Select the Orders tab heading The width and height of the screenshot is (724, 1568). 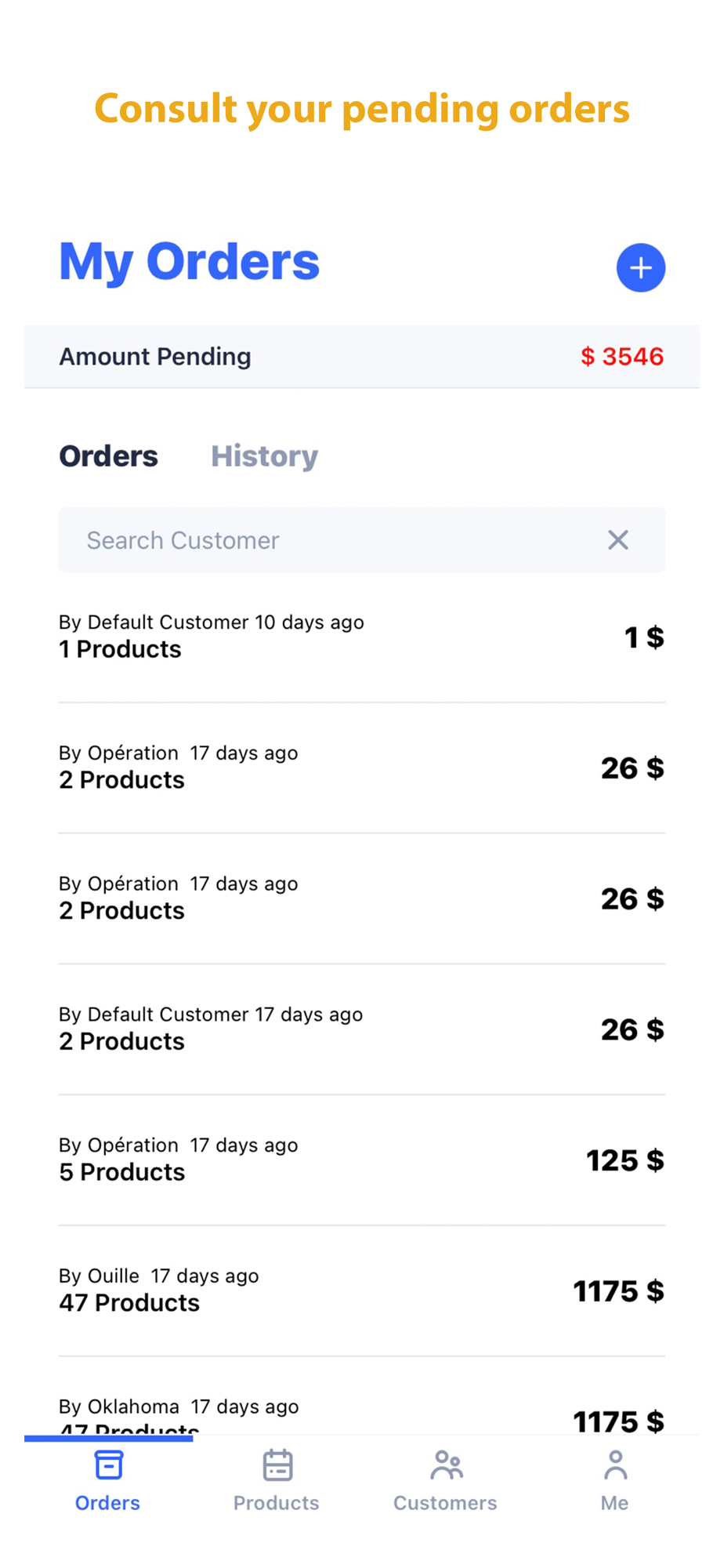point(109,456)
